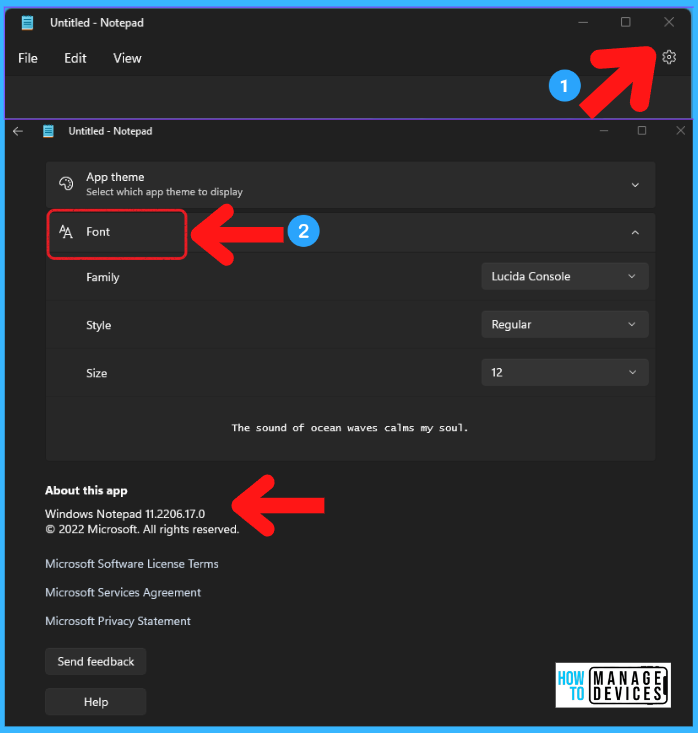The height and width of the screenshot is (733, 698).
Task: Close the settings Notepad window
Action: (680, 131)
